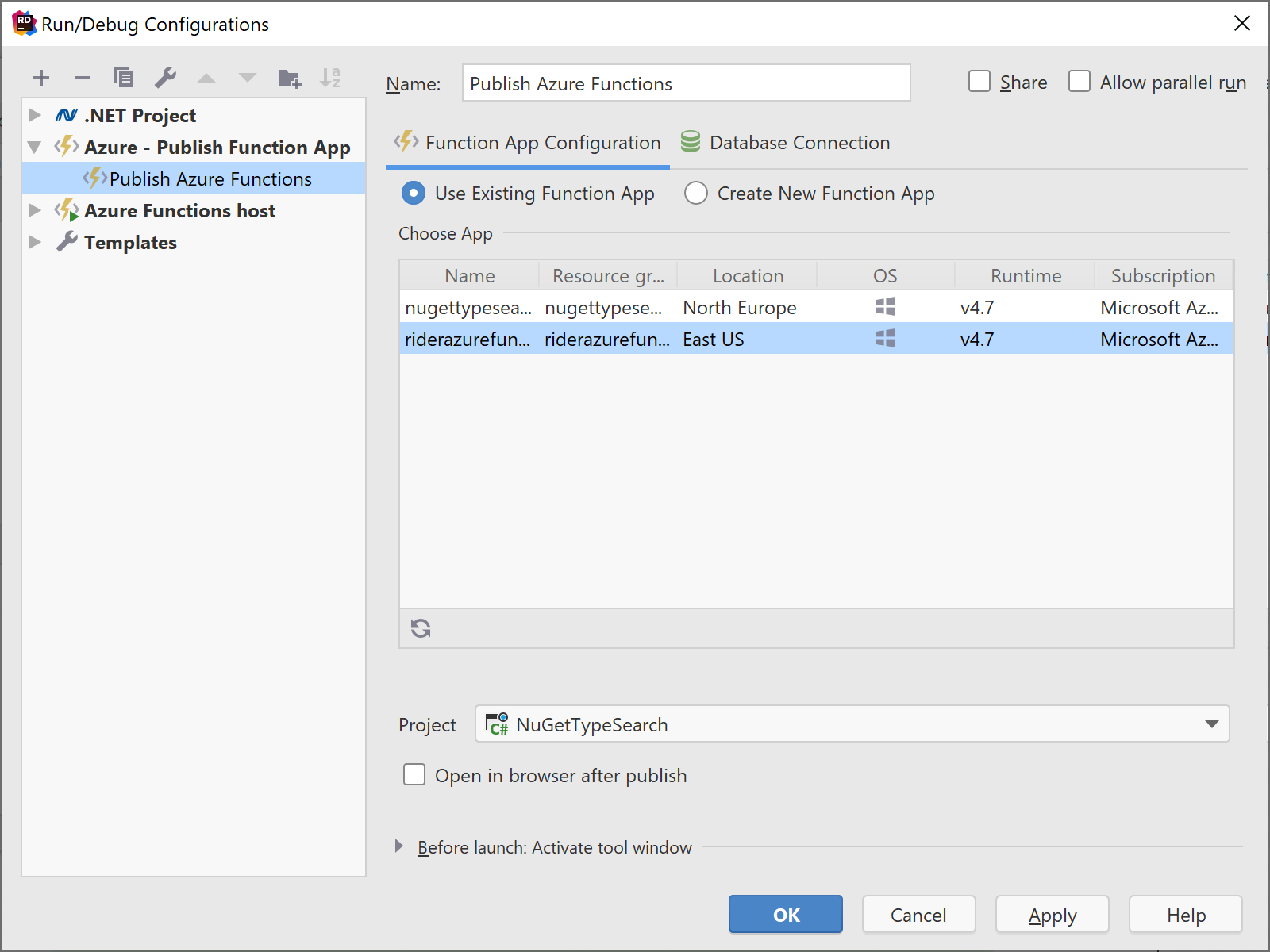Click Azure Functions host run icon
Image resolution: width=1270 pixels, height=952 pixels.
[x=67, y=211]
